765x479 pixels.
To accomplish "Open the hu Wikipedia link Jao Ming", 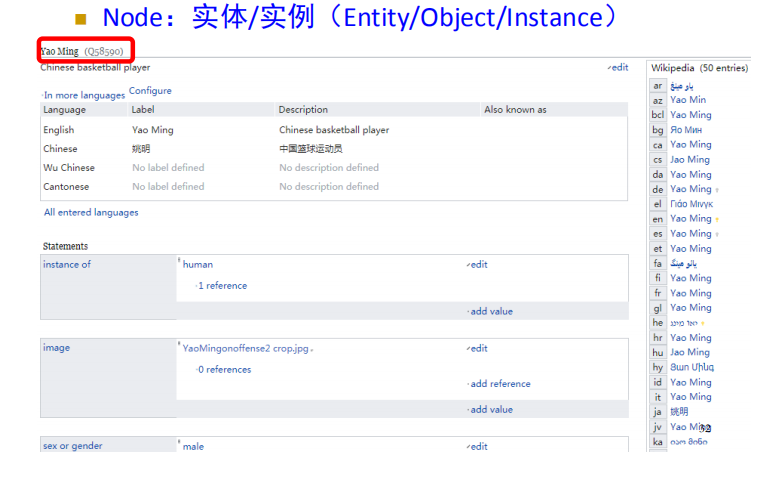I will tap(690, 352).
